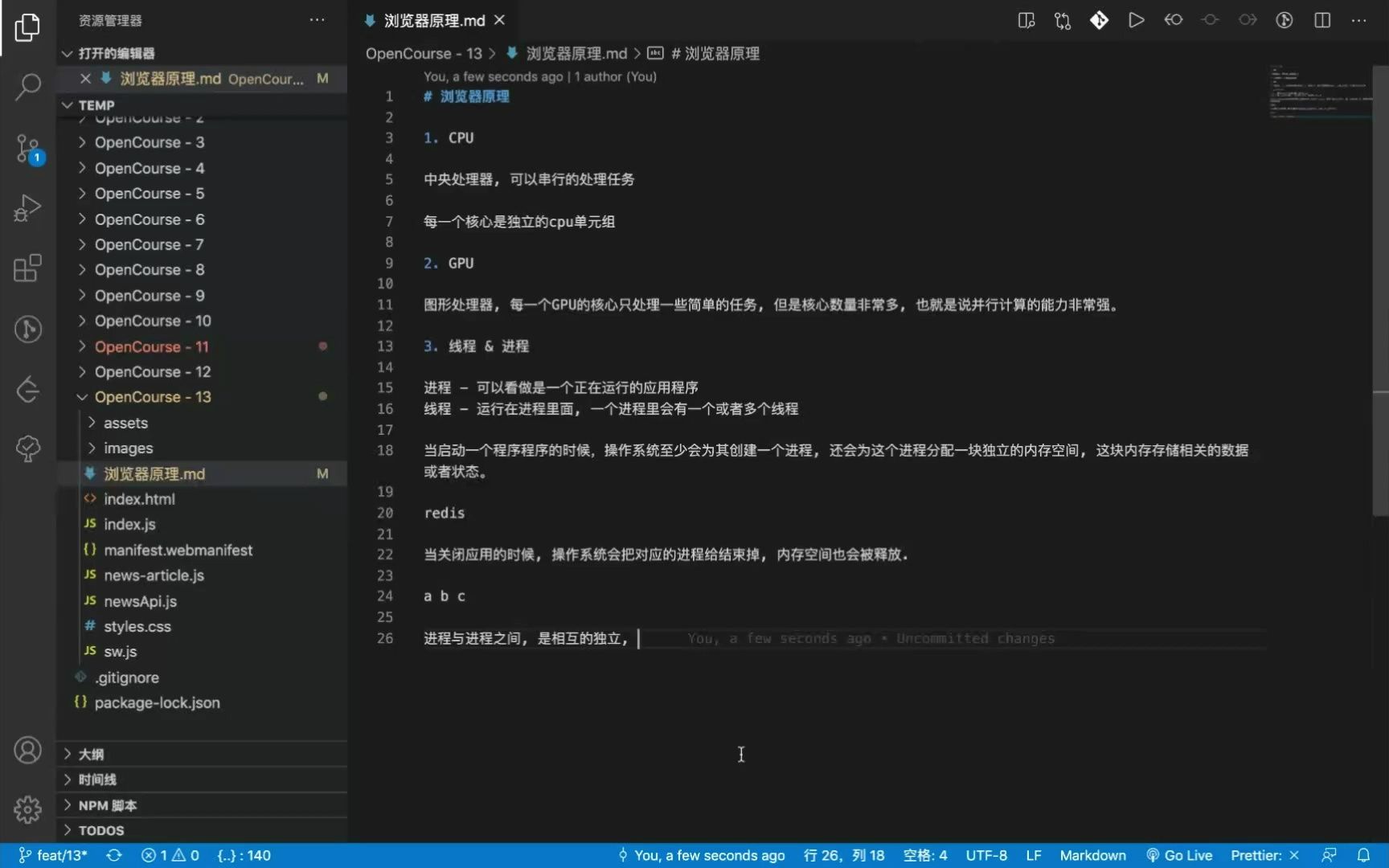Change LF end of line sequence
The width and height of the screenshot is (1389, 868).
1034,855
